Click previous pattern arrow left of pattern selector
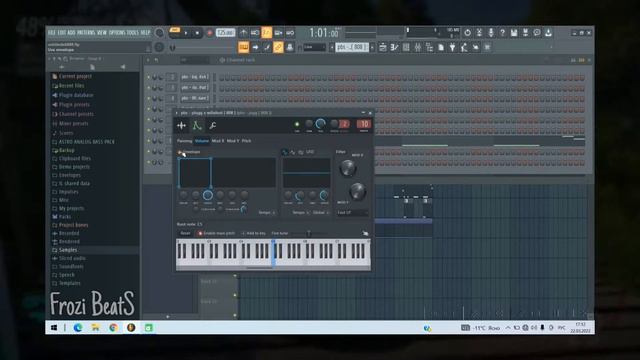The height and width of the screenshot is (360, 640). pos(332,47)
